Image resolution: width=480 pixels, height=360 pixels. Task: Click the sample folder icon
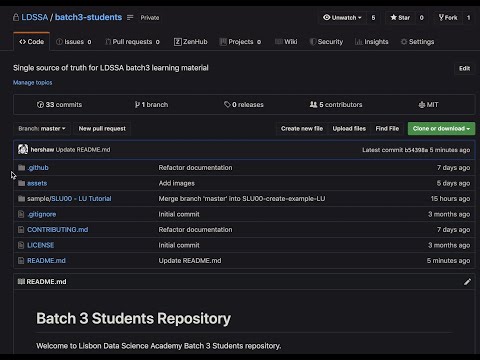[21, 199]
